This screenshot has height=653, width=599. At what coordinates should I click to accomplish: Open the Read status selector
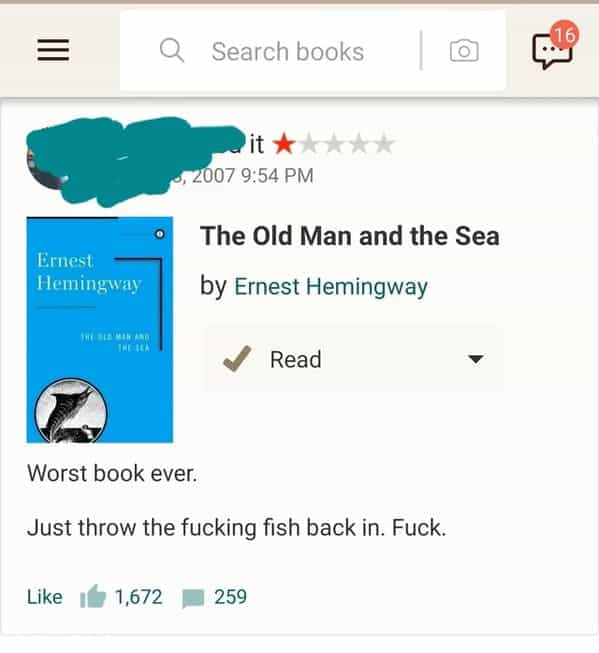tap(354, 359)
